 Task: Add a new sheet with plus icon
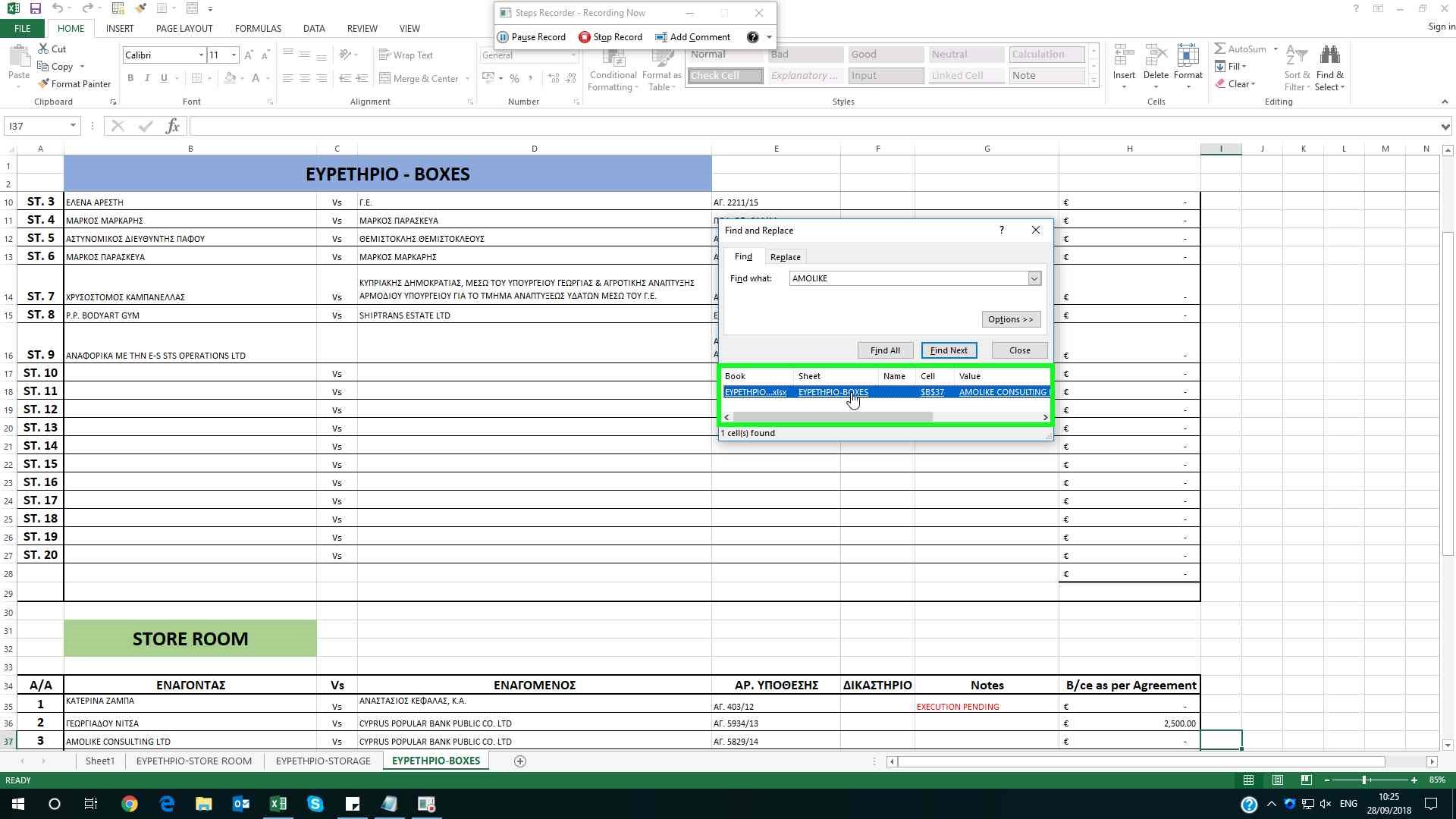(520, 761)
